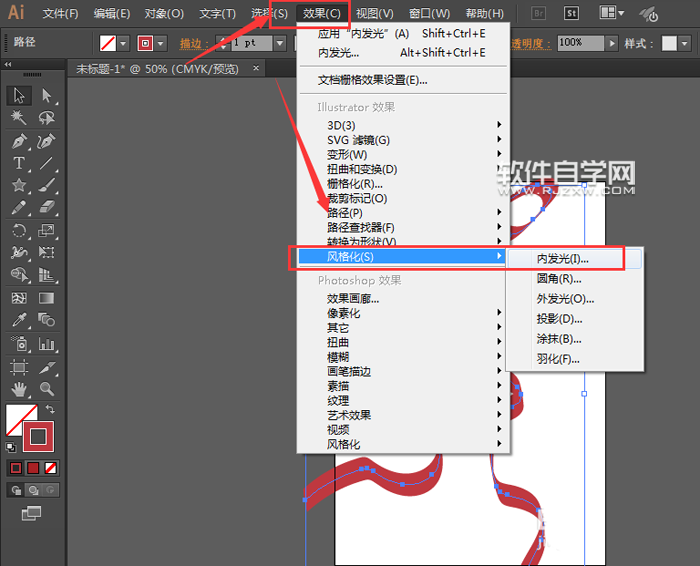Choose 内发光(I)... from the submenu
The height and width of the screenshot is (566, 700).
[x=563, y=258]
